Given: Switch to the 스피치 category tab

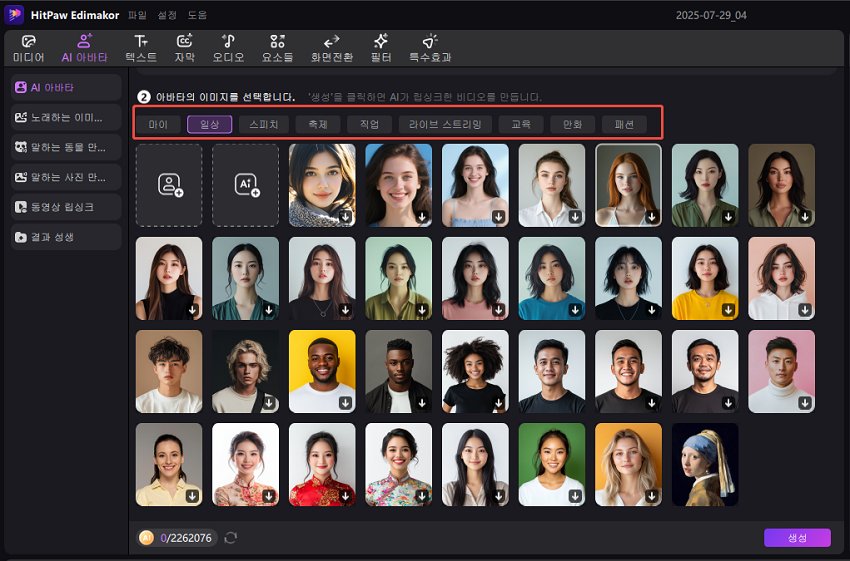Looking at the screenshot, I should point(263,124).
